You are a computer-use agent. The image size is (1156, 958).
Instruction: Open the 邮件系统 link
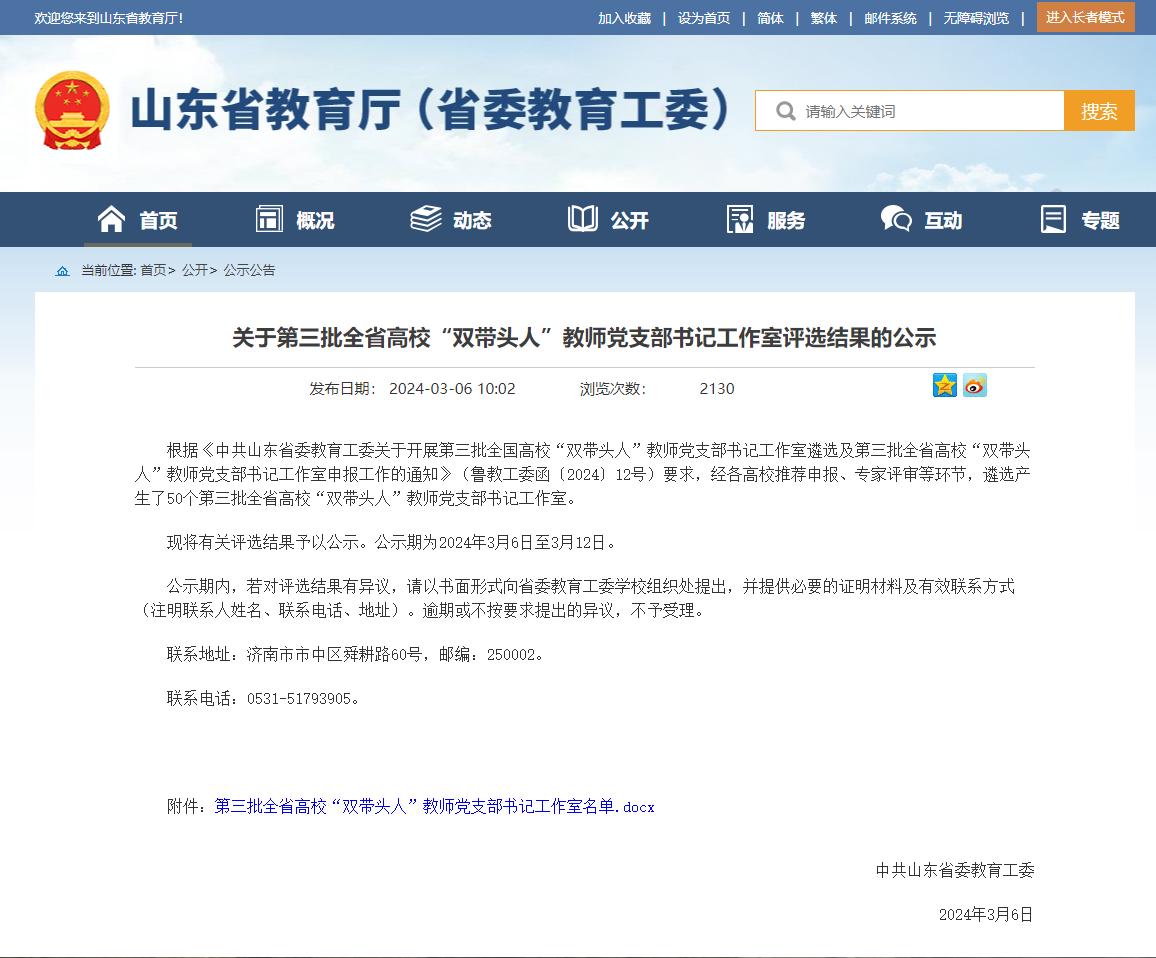(890, 18)
